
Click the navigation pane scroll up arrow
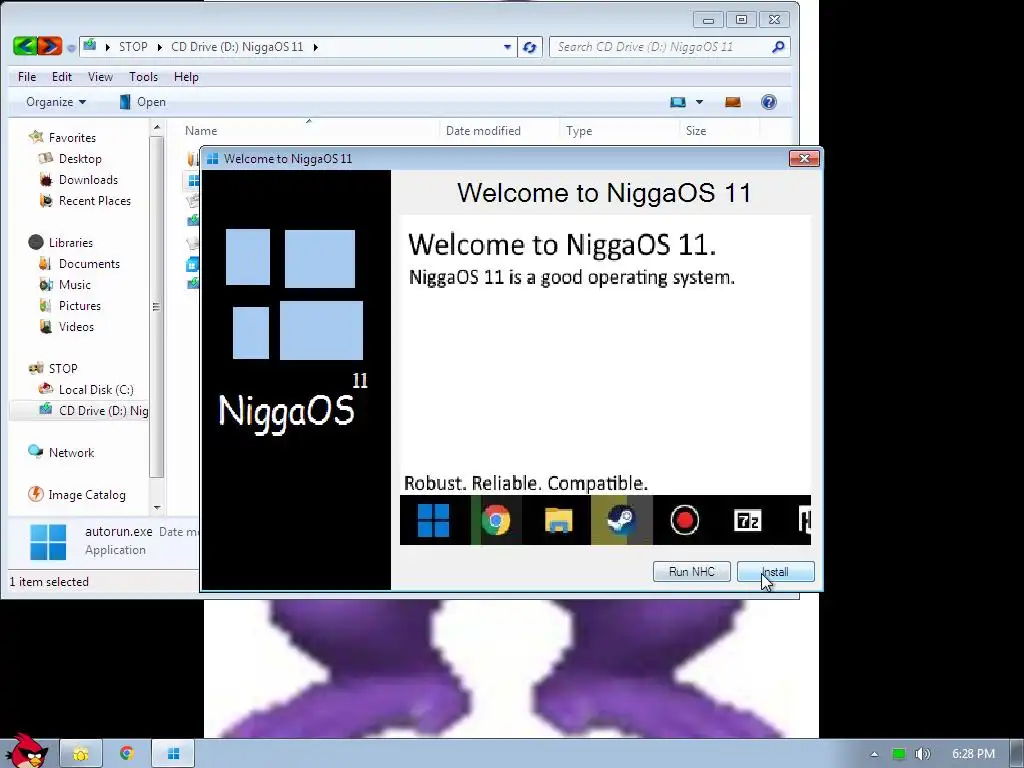157,128
